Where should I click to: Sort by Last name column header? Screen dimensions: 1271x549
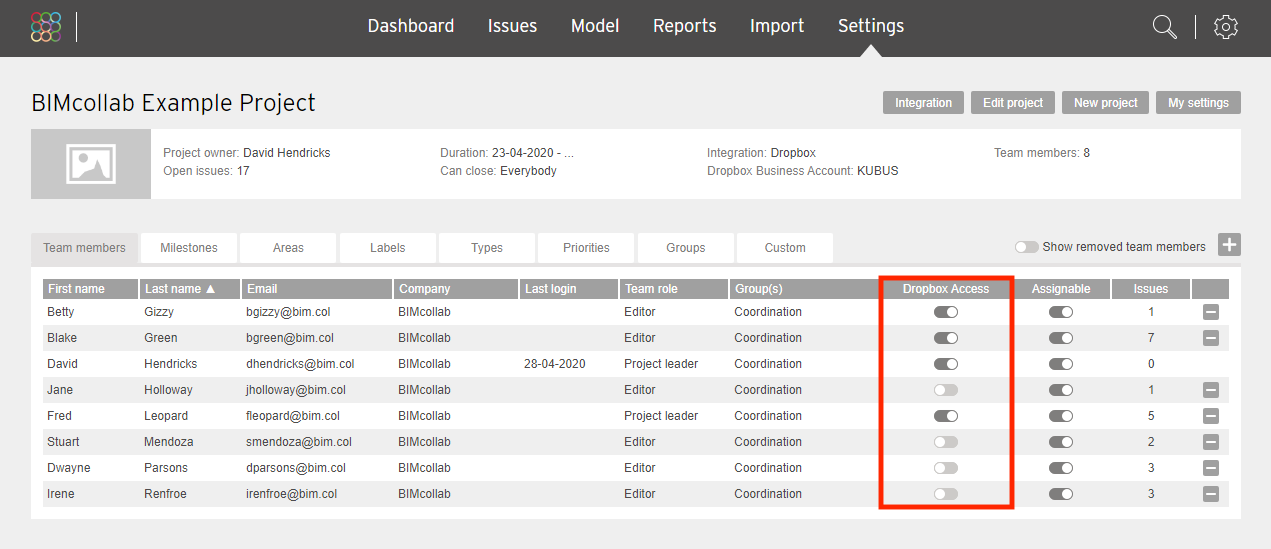pos(190,289)
